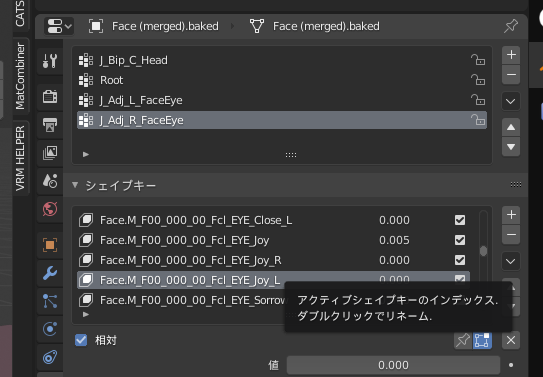
Task: Click the シェイプキー panel drag grip
Action: click(516, 185)
